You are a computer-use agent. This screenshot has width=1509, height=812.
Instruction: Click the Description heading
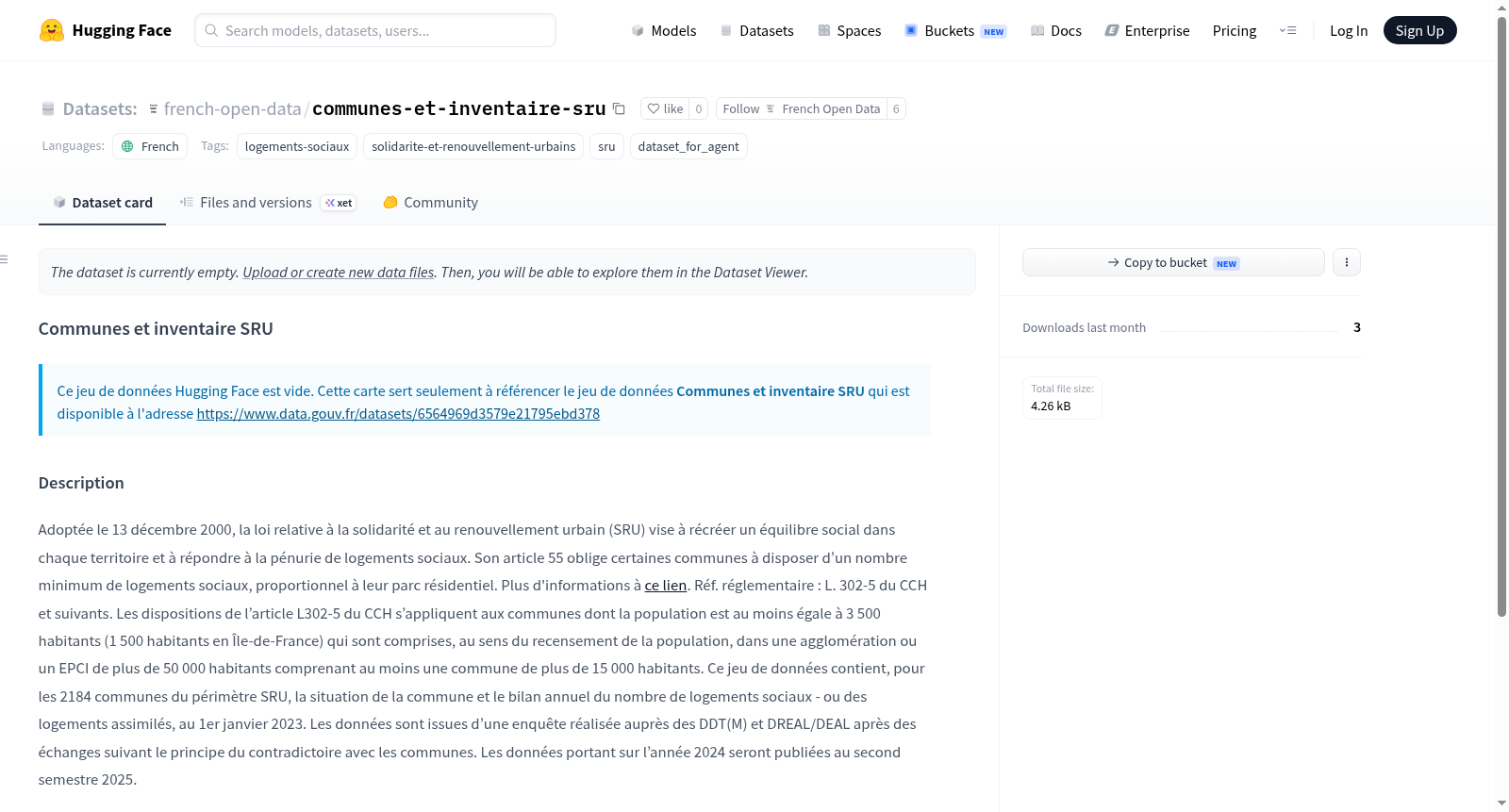(x=81, y=483)
